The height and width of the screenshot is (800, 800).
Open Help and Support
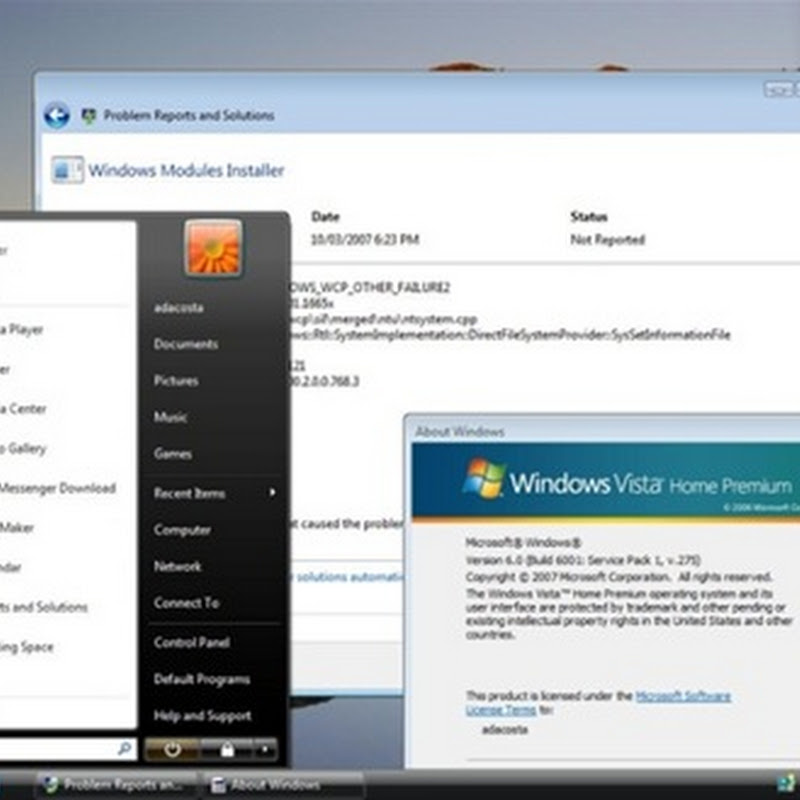[203, 716]
